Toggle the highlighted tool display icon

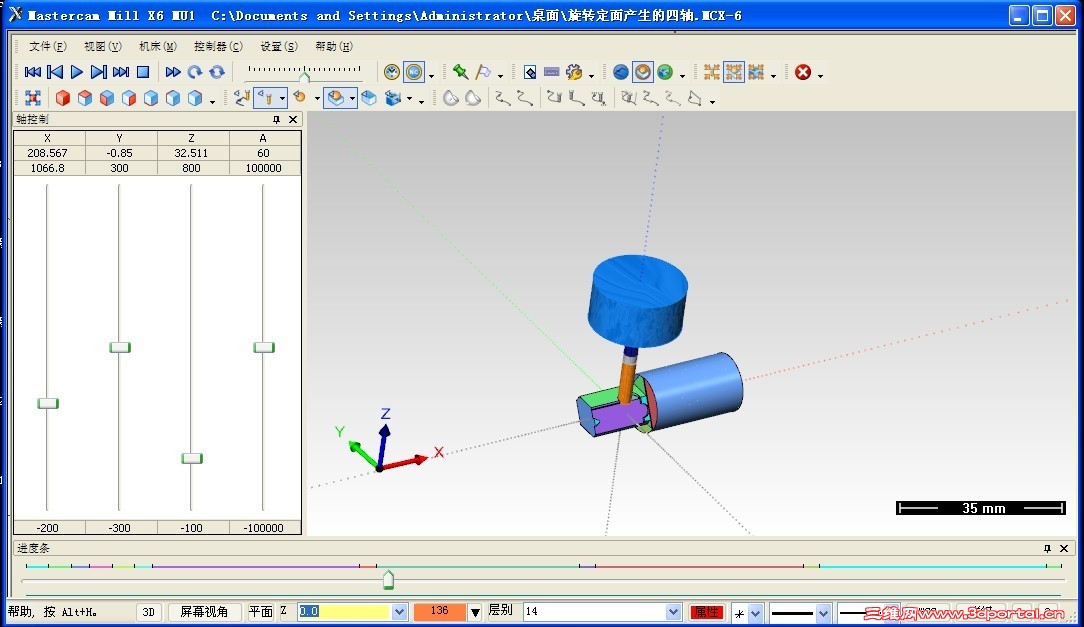(x=266, y=98)
